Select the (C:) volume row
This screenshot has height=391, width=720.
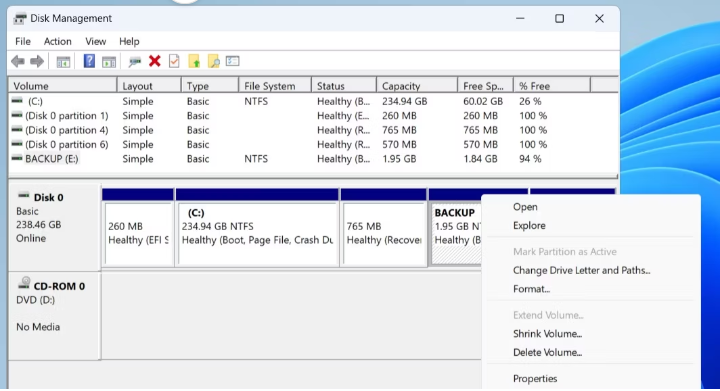coord(313,101)
